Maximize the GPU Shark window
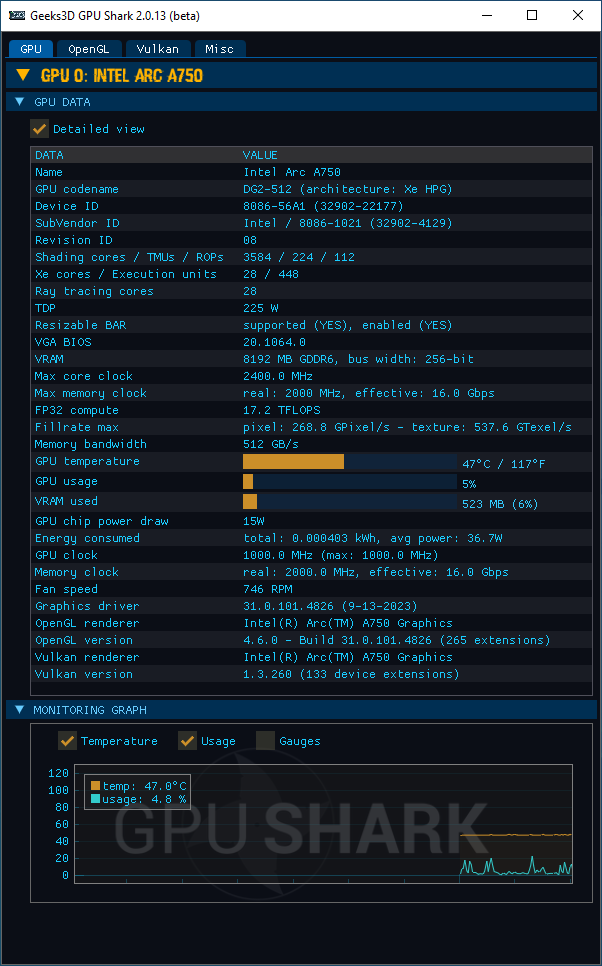Viewport: 602px width, 966px height. [x=532, y=15]
